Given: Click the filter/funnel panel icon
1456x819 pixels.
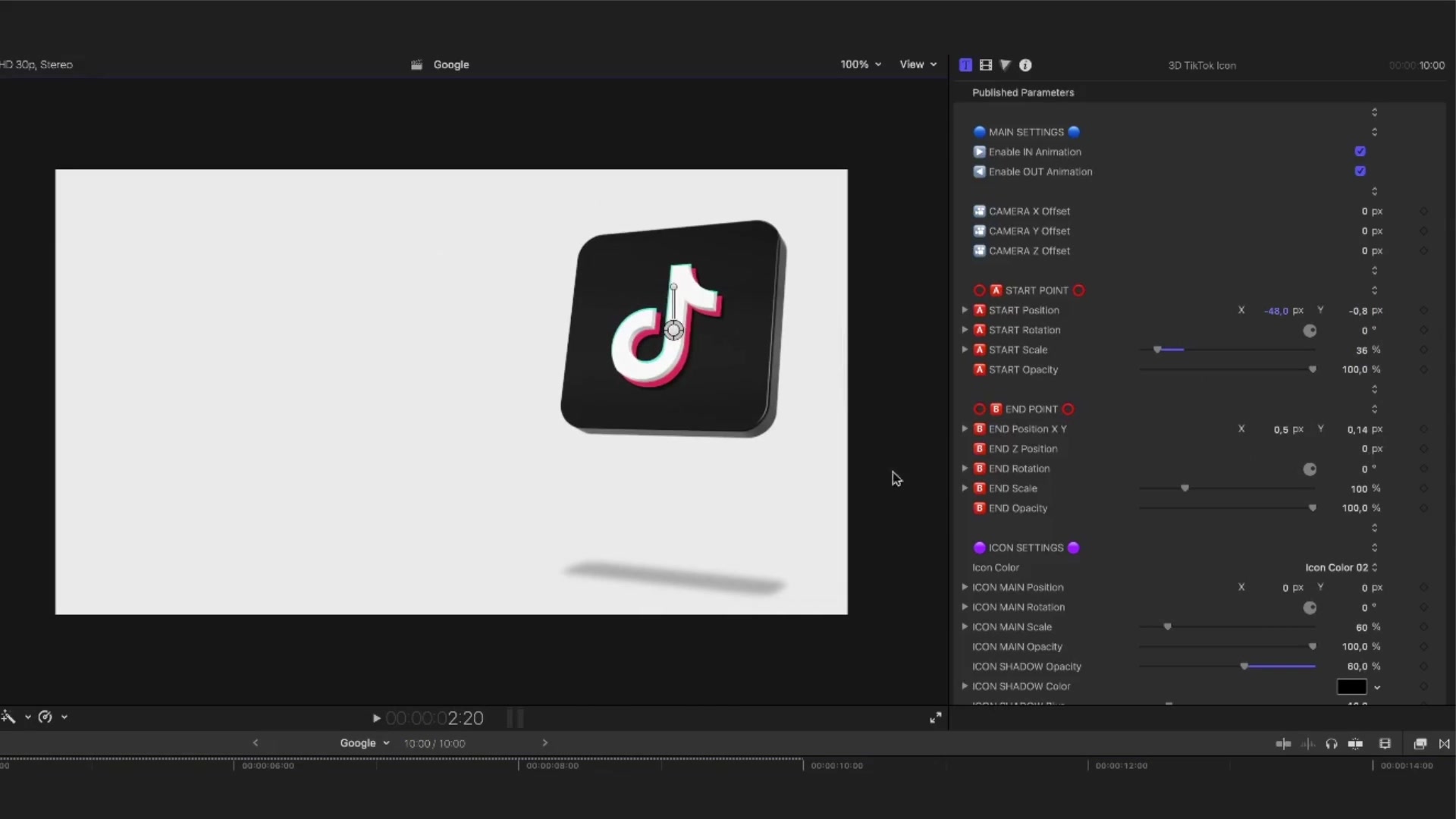Looking at the screenshot, I should (1005, 64).
